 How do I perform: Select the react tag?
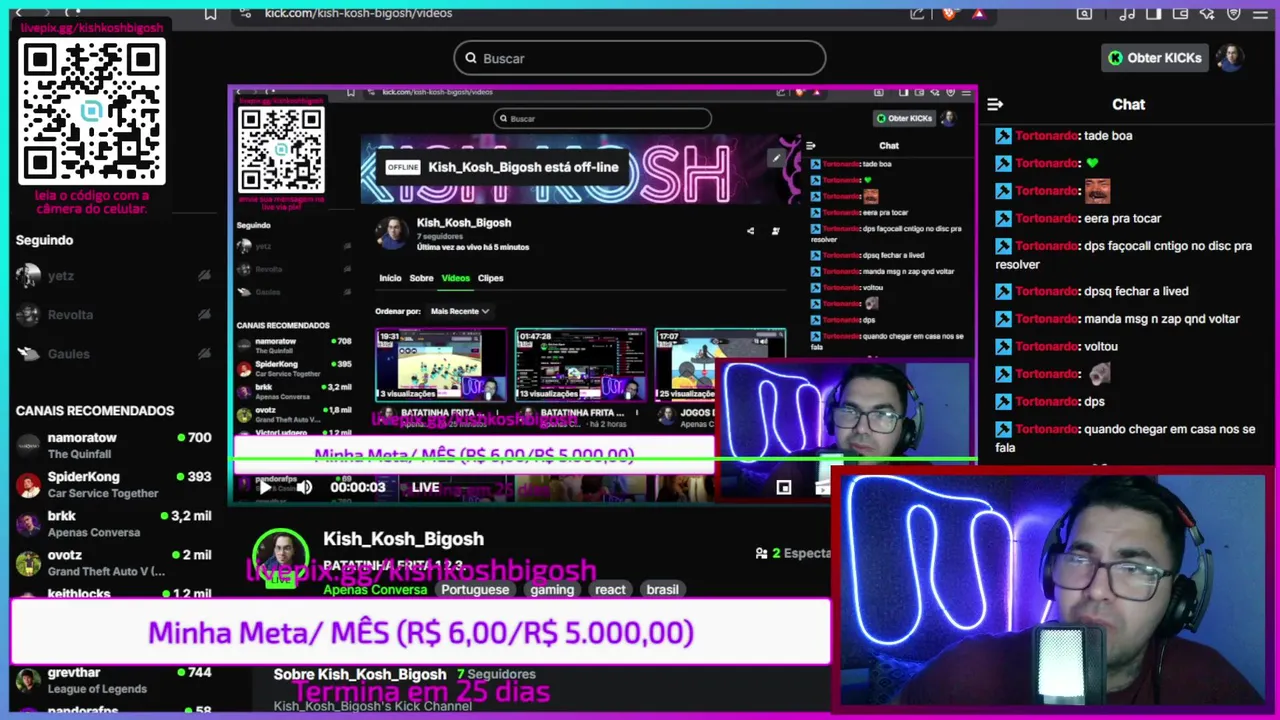(610, 589)
